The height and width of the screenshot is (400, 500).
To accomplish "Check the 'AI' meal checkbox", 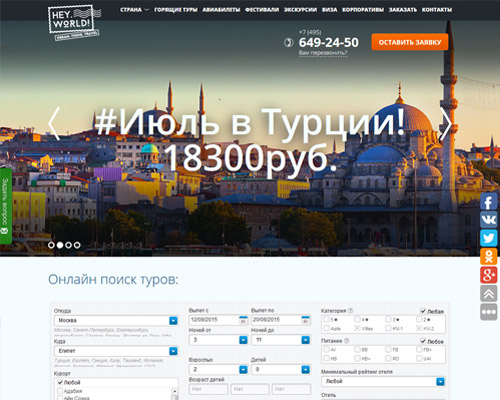I will [326, 349].
